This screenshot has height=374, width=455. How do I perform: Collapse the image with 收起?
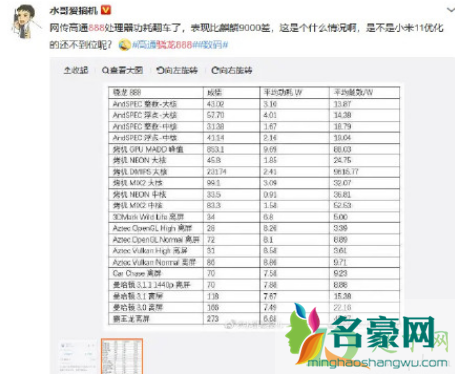(76, 70)
